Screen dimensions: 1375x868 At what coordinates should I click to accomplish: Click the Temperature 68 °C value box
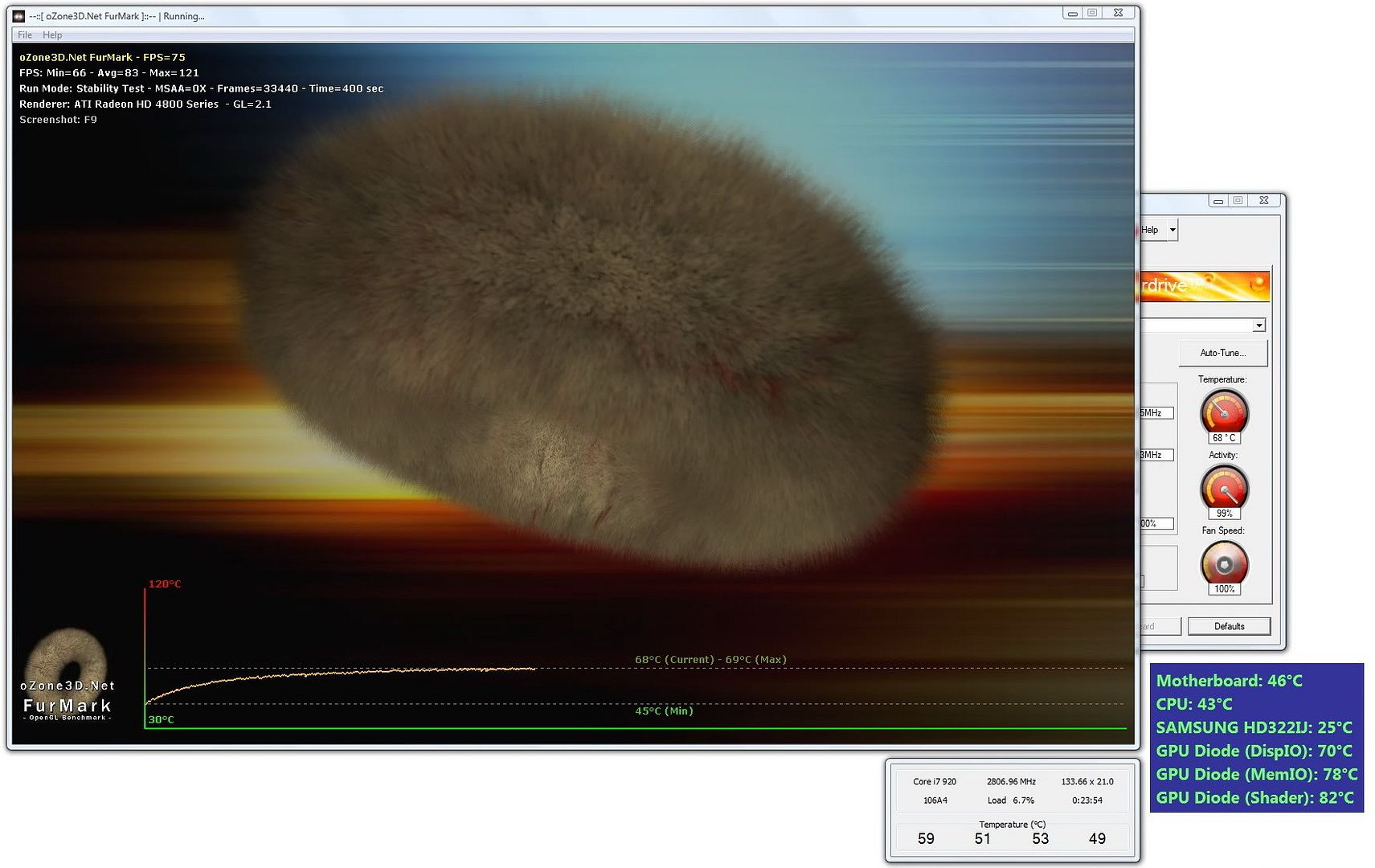1224,438
